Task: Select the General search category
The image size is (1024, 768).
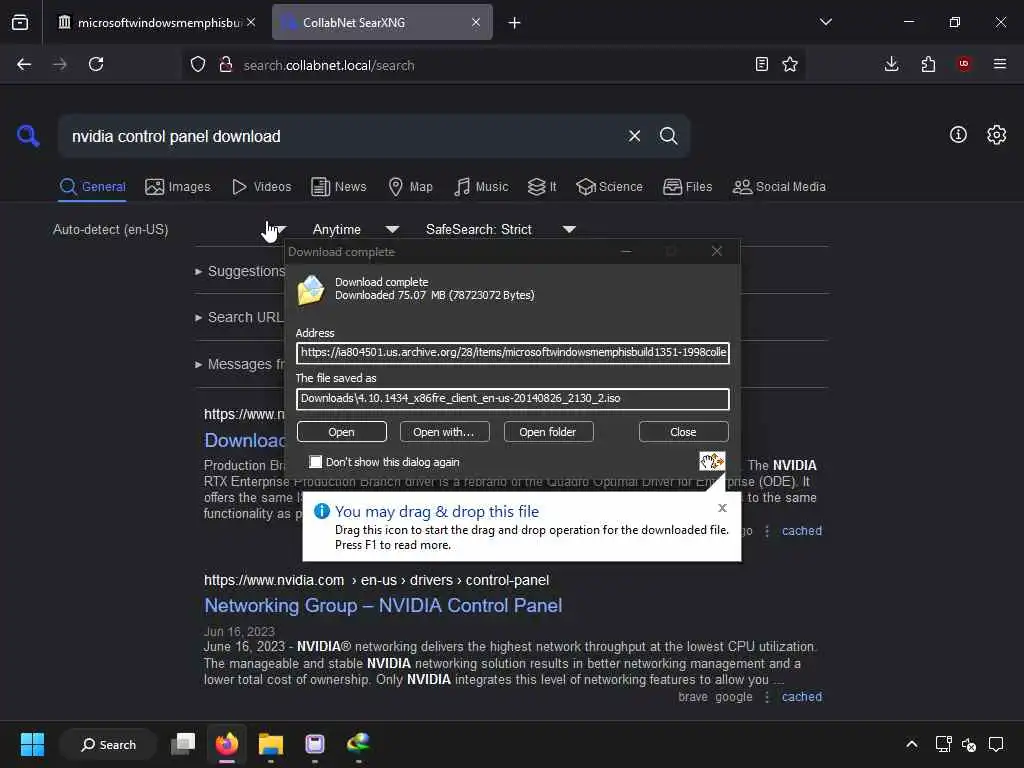Action: 92,187
